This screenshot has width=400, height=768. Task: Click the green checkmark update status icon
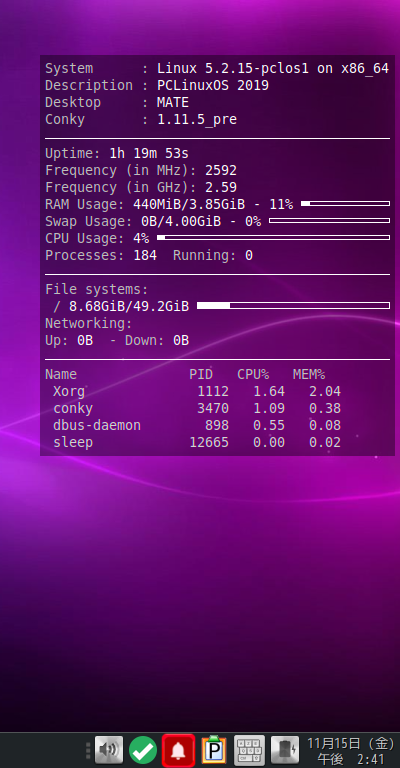pyautogui.click(x=143, y=750)
